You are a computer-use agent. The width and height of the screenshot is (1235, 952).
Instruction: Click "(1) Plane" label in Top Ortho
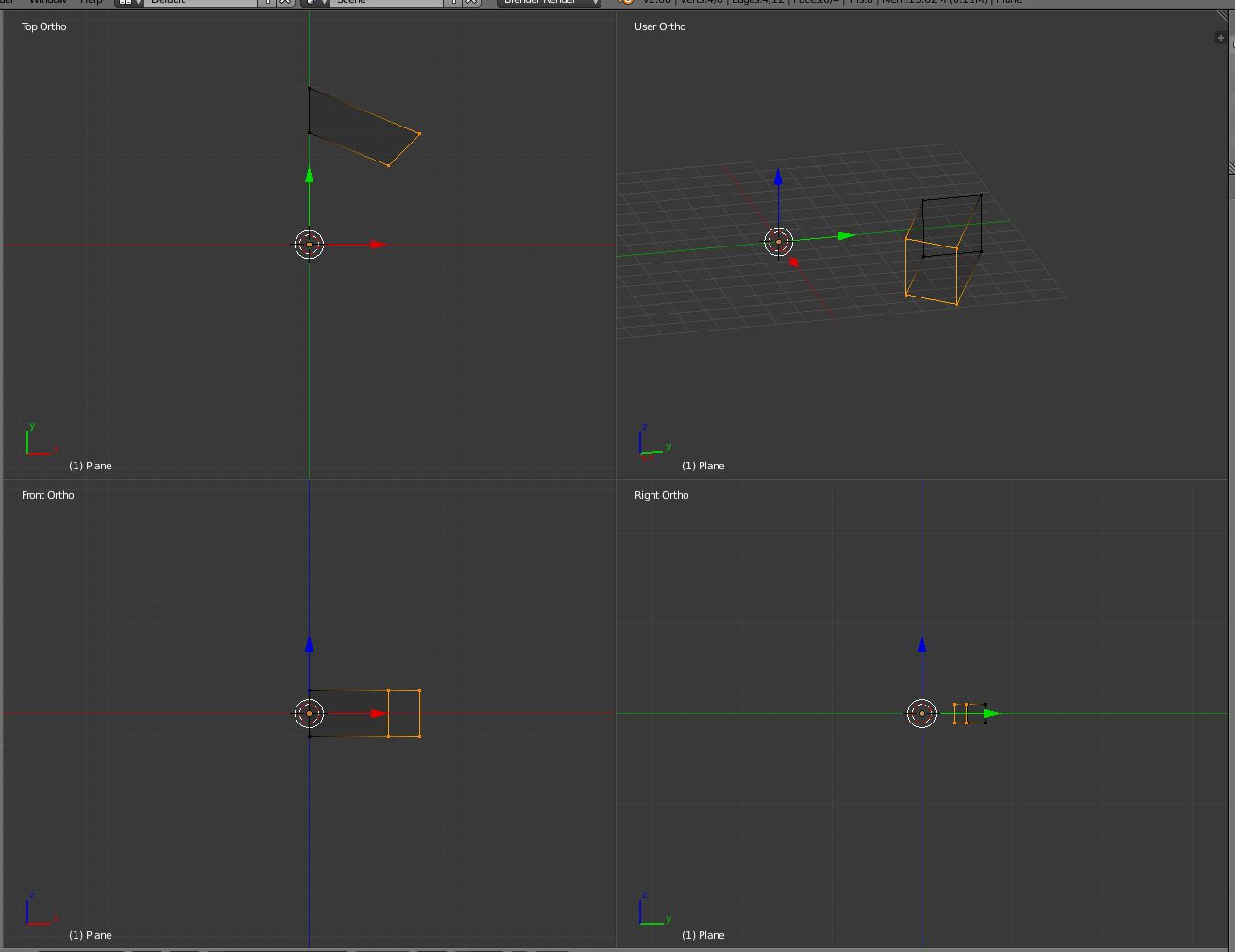(x=91, y=466)
